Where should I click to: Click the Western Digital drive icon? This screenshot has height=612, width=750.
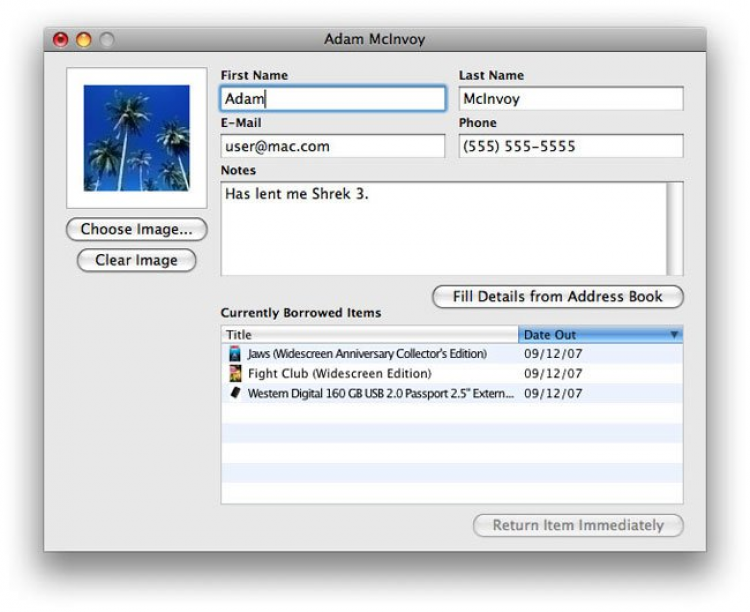(235, 393)
